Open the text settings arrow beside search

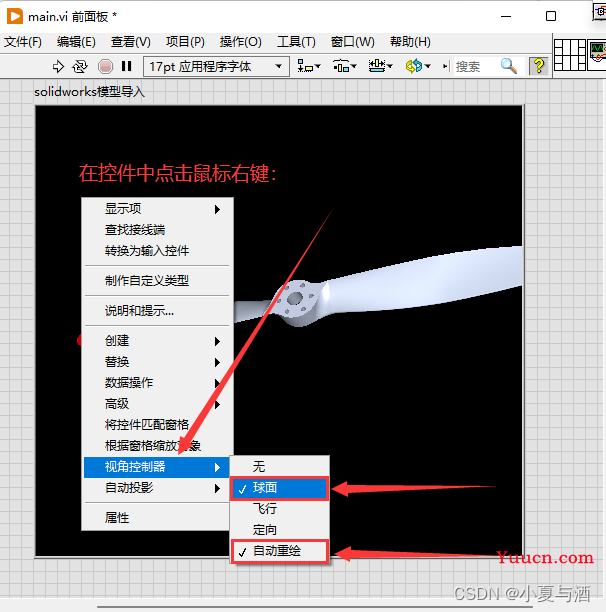[445, 66]
